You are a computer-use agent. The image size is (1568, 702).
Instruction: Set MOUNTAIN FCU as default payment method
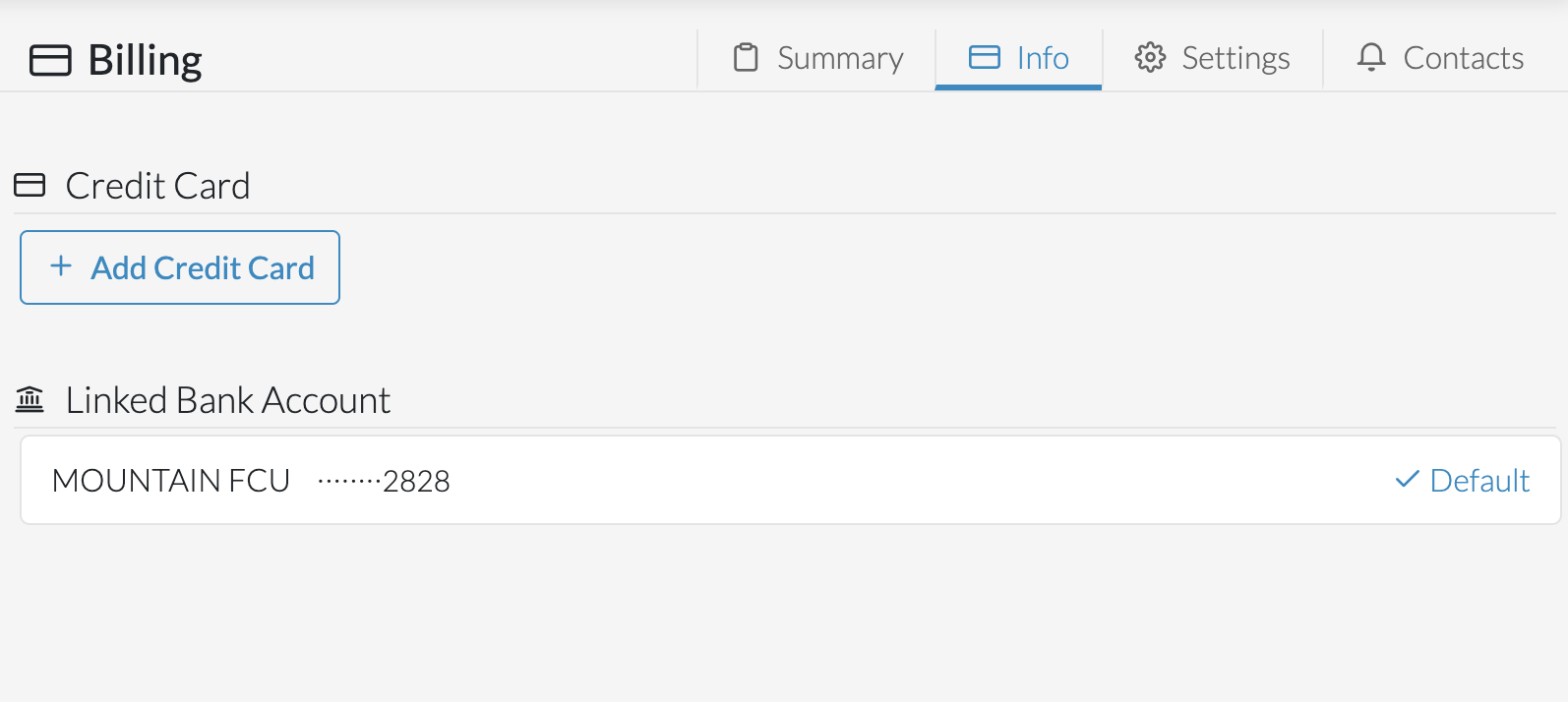pyautogui.click(x=1462, y=480)
